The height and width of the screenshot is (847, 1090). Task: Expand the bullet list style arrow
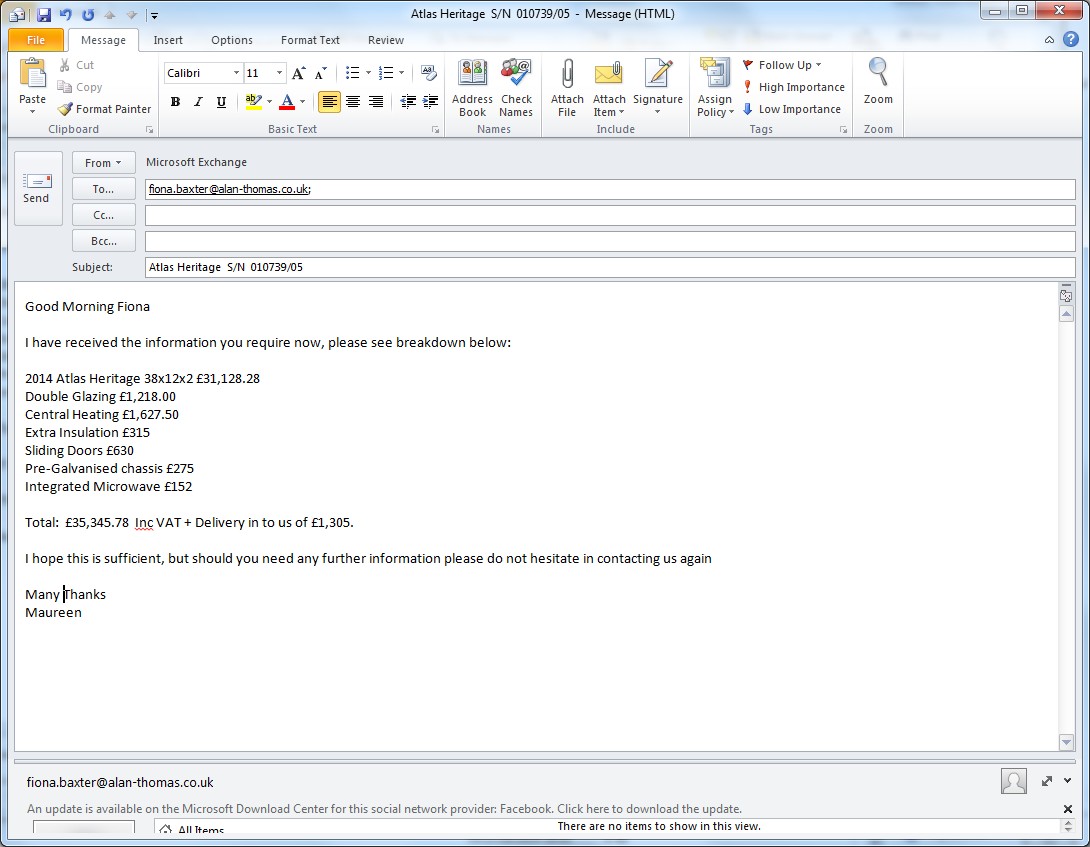pos(368,73)
